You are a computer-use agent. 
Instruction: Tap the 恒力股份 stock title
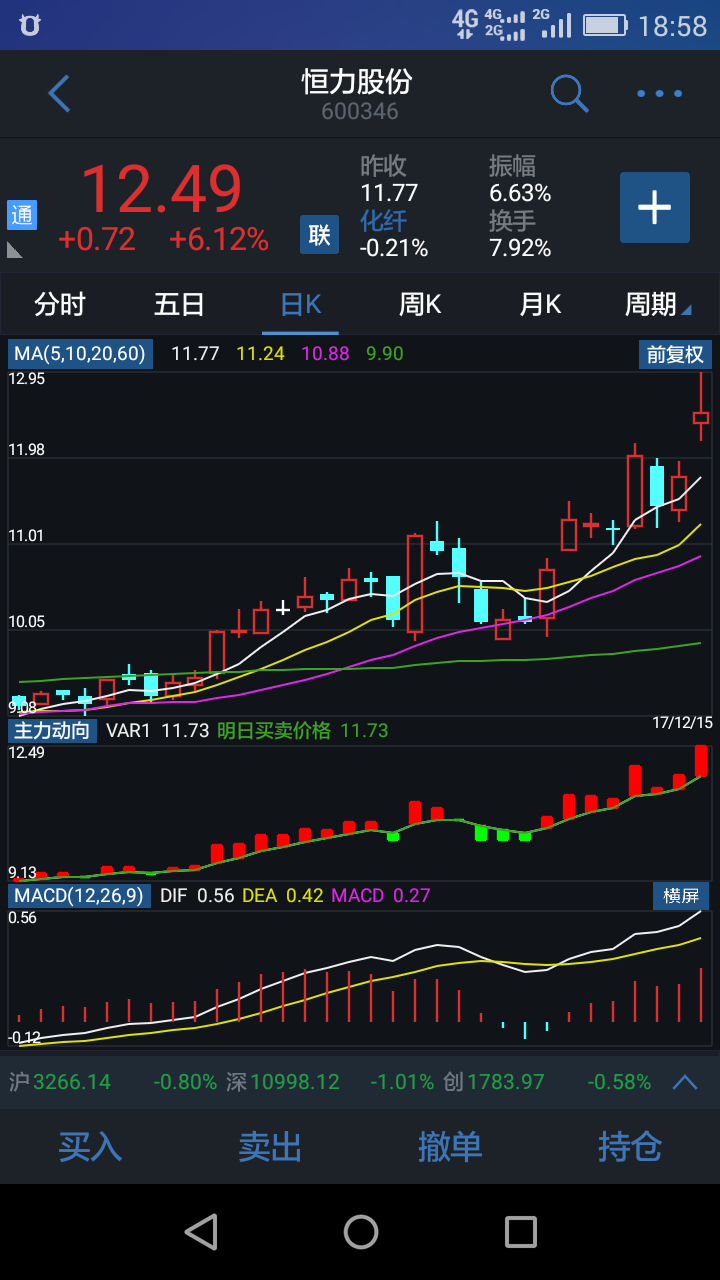pyautogui.click(x=358, y=81)
